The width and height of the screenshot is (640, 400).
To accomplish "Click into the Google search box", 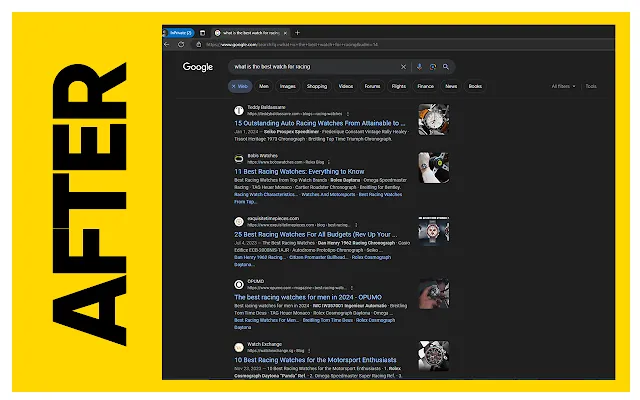I will point(314,67).
